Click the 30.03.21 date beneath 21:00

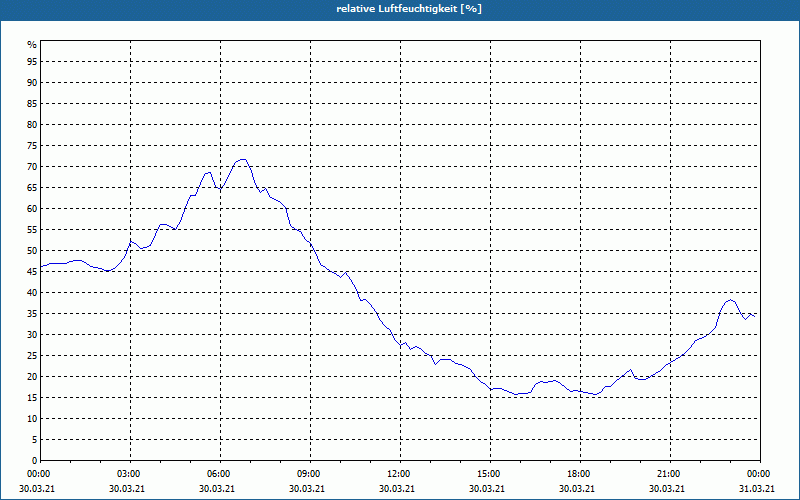667,489
